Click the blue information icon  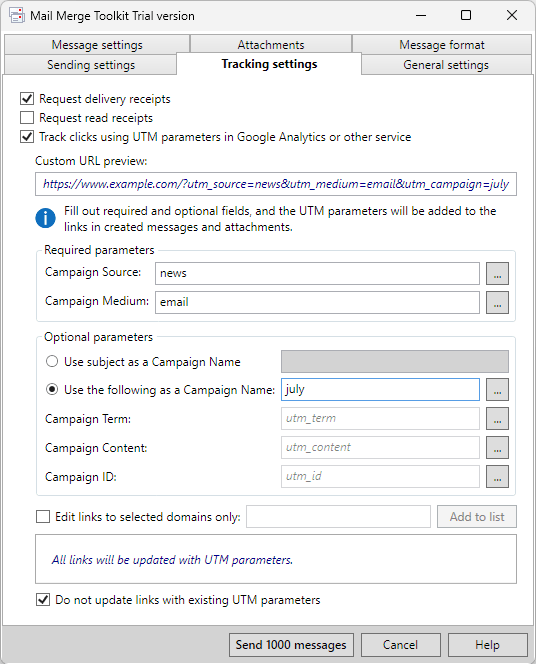click(x=45, y=218)
